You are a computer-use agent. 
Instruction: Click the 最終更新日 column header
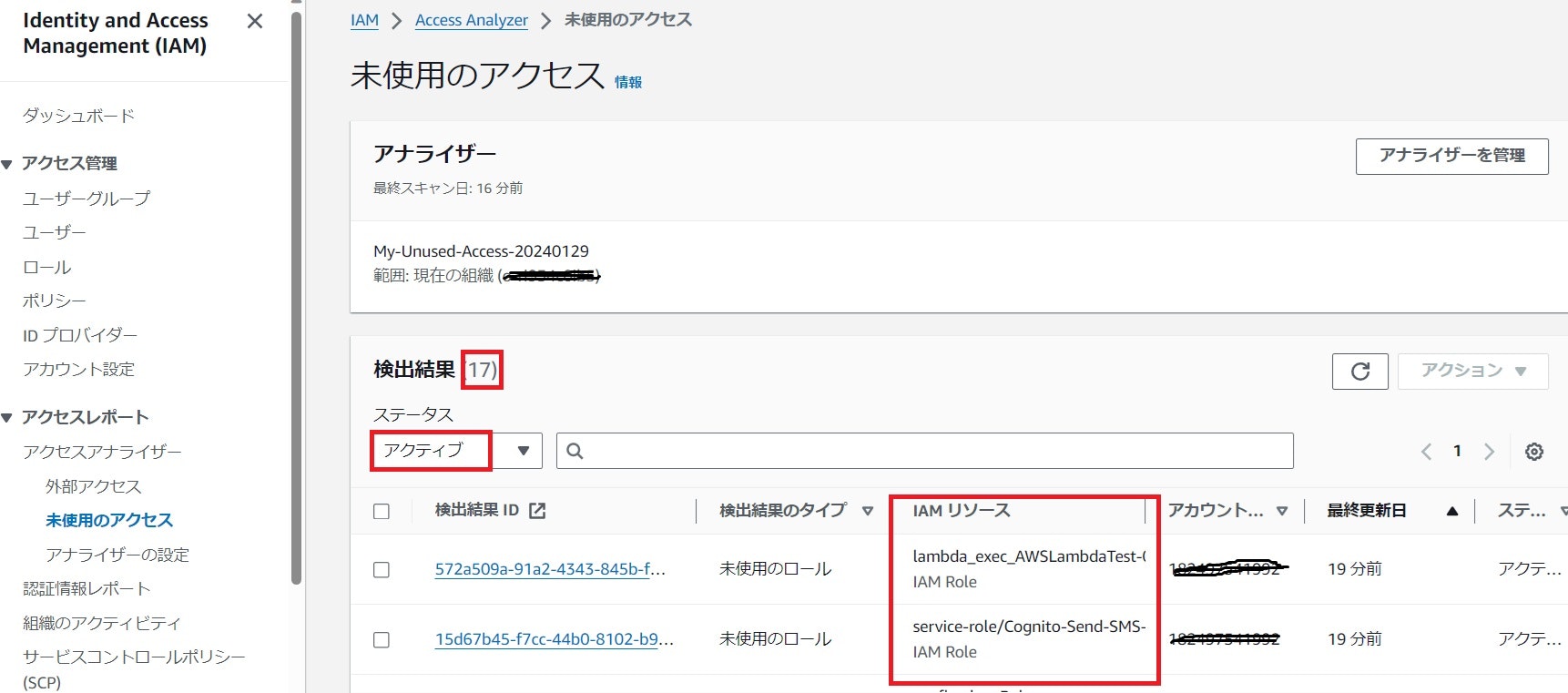click(1367, 511)
